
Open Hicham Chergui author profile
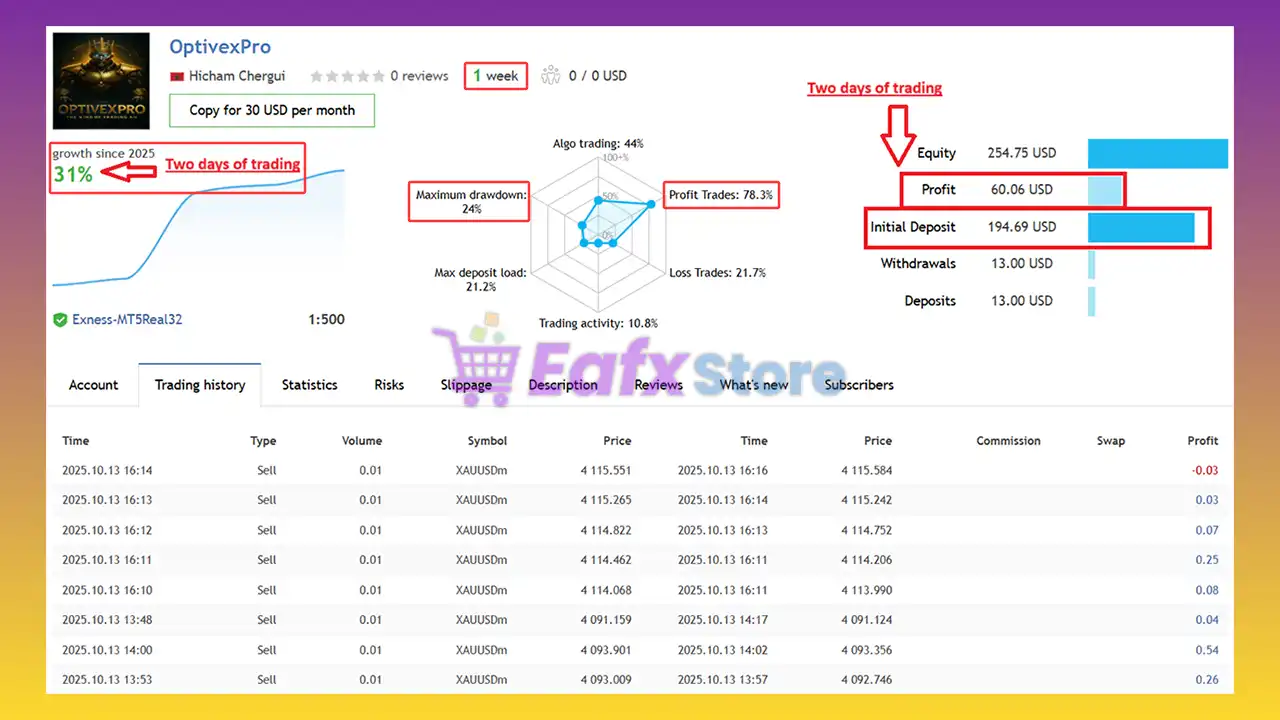click(x=237, y=76)
